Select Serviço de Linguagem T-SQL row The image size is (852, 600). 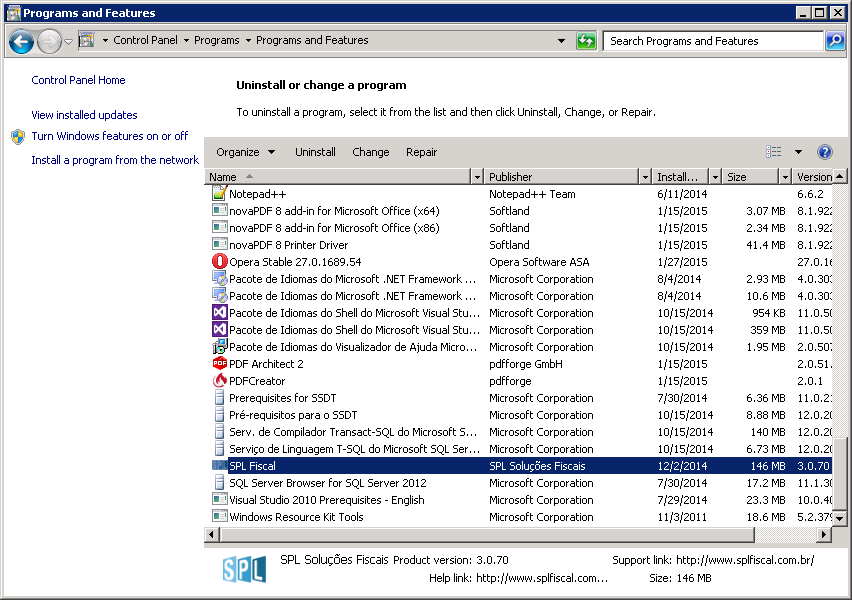point(521,448)
